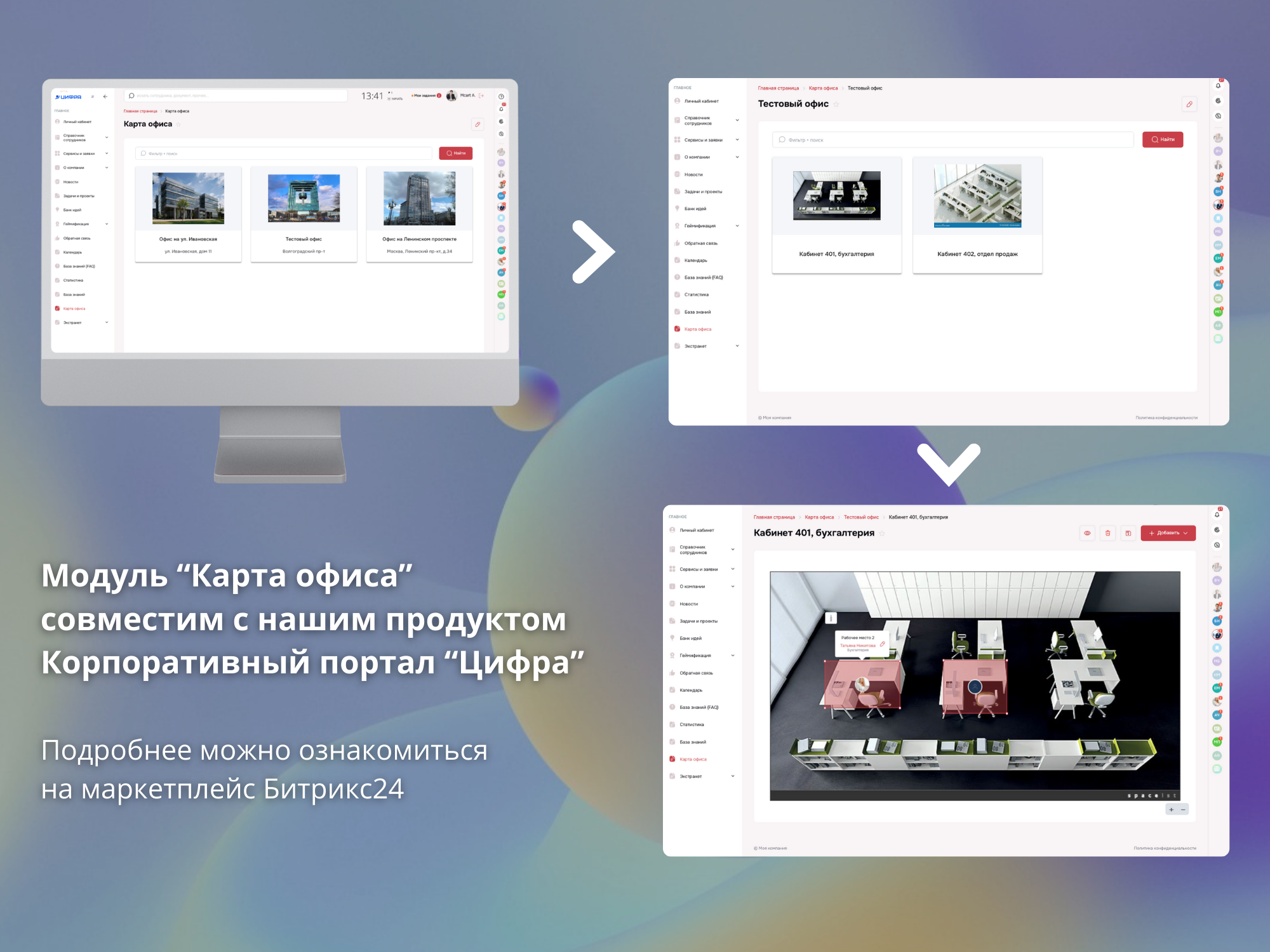Click the trash delete icon above the office plan
Image resolution: width=1270 pixels, height=952 pixels.
[x=1108, y=533]
